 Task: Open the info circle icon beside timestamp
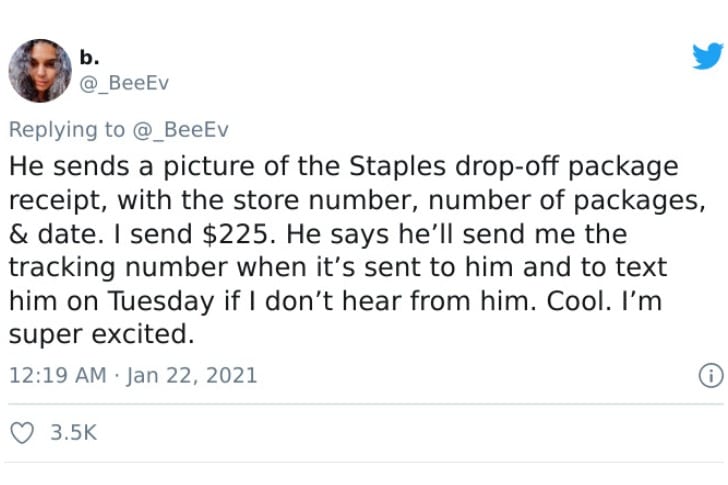pyautogui.click(x=711, y=375)
